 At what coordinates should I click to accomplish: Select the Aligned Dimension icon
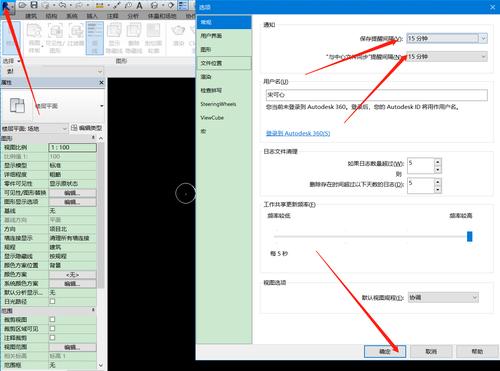pos(117,5)
